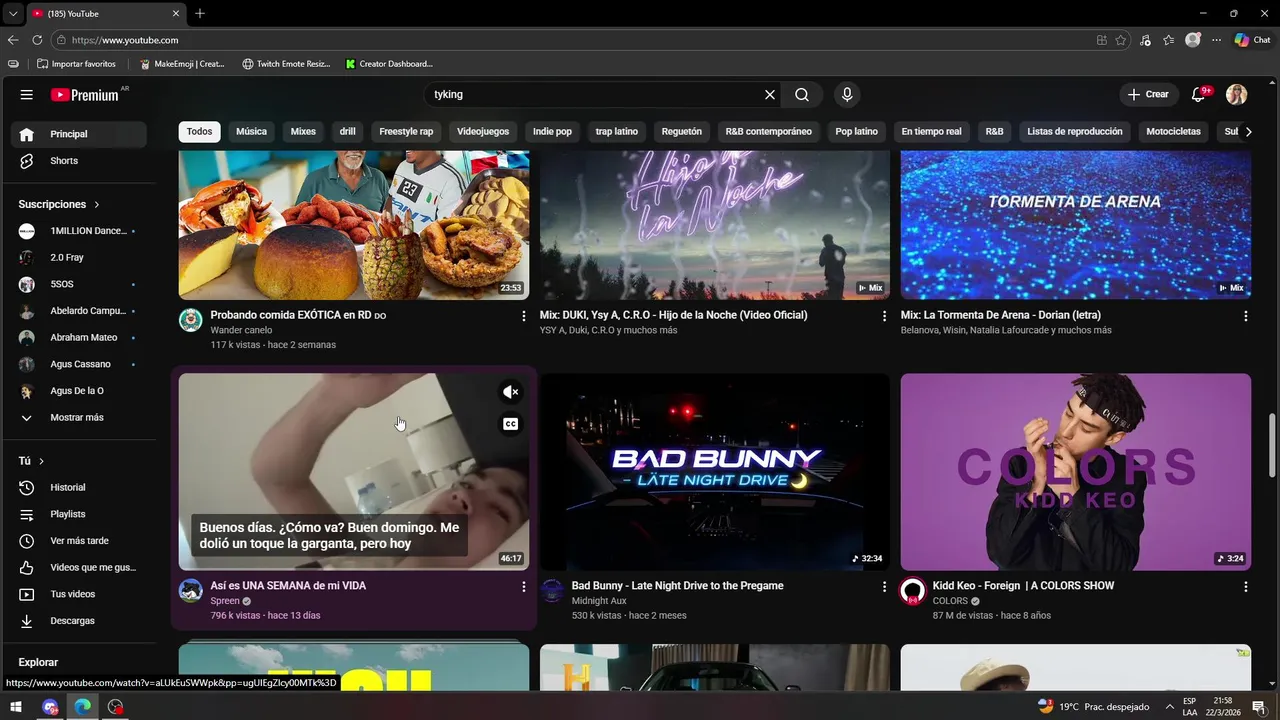Open options for Bad Bunny Late Night Drive

pyautogui.click(x=884, y=587)
